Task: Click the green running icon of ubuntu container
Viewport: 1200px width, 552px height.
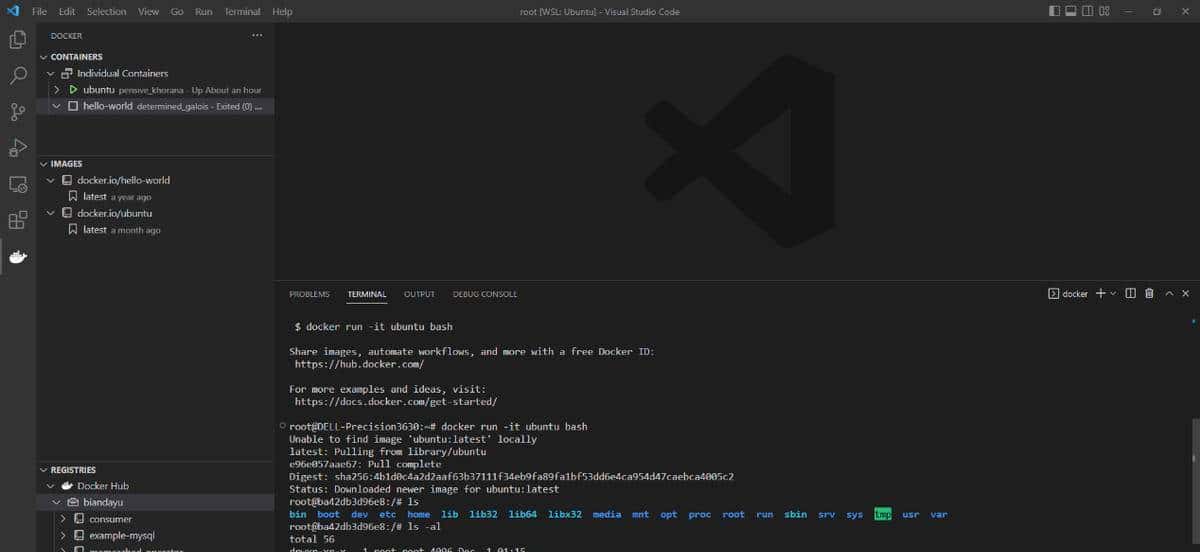Action: coord(73,89)
